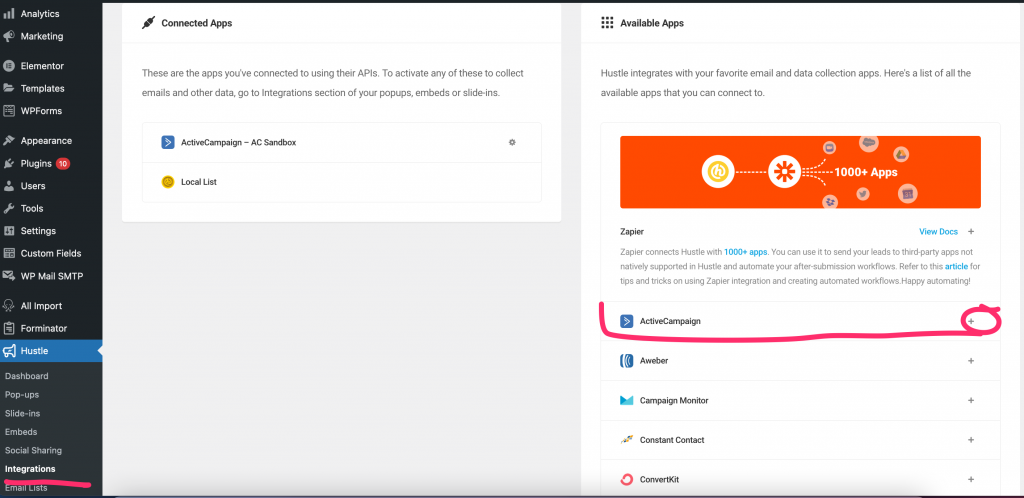This screenshot has height=498, width=1024.
Task: Open the Email Lists submenu
Action: [x=25, y=488]
